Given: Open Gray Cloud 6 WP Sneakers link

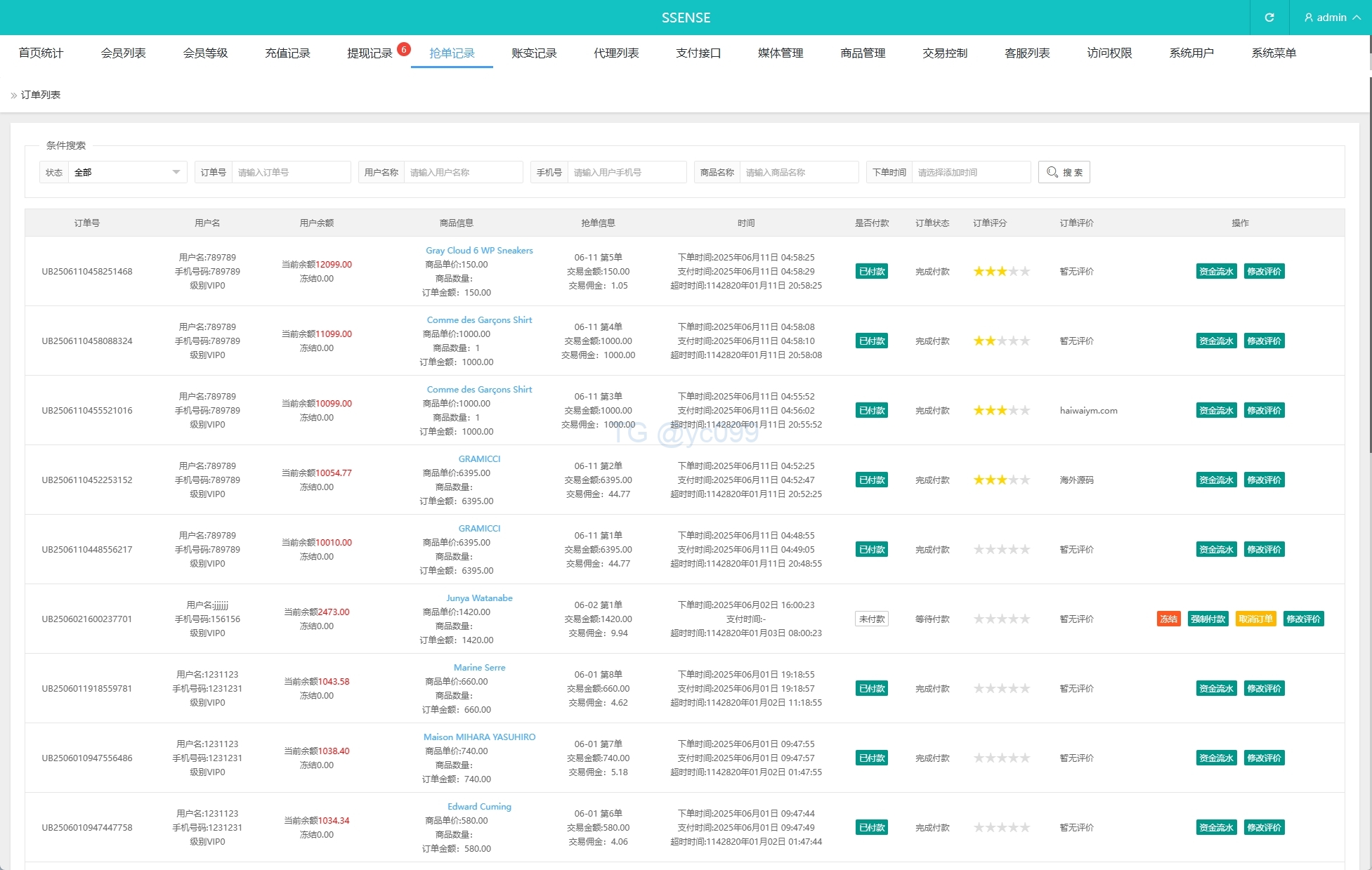Looking at the screenshot, I should coord(479,251).
